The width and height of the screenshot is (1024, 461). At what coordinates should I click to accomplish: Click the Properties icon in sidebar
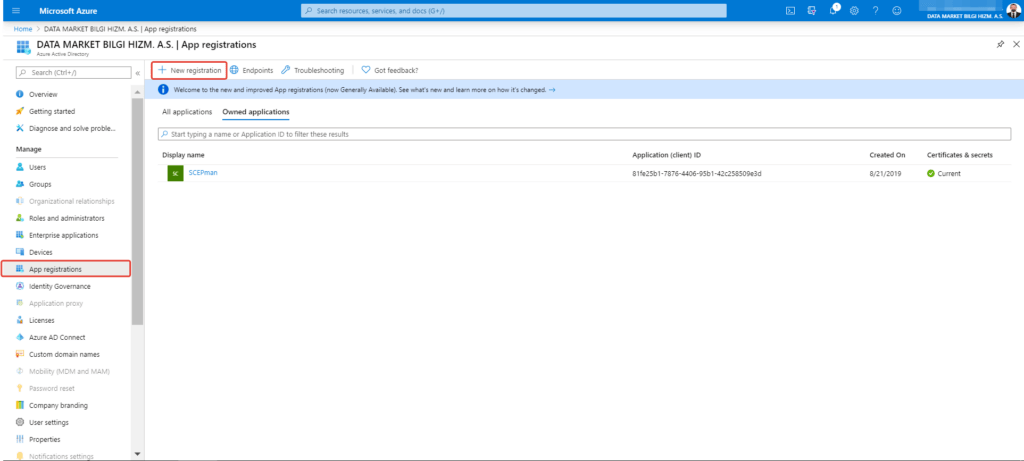click(x=20, y=439)
